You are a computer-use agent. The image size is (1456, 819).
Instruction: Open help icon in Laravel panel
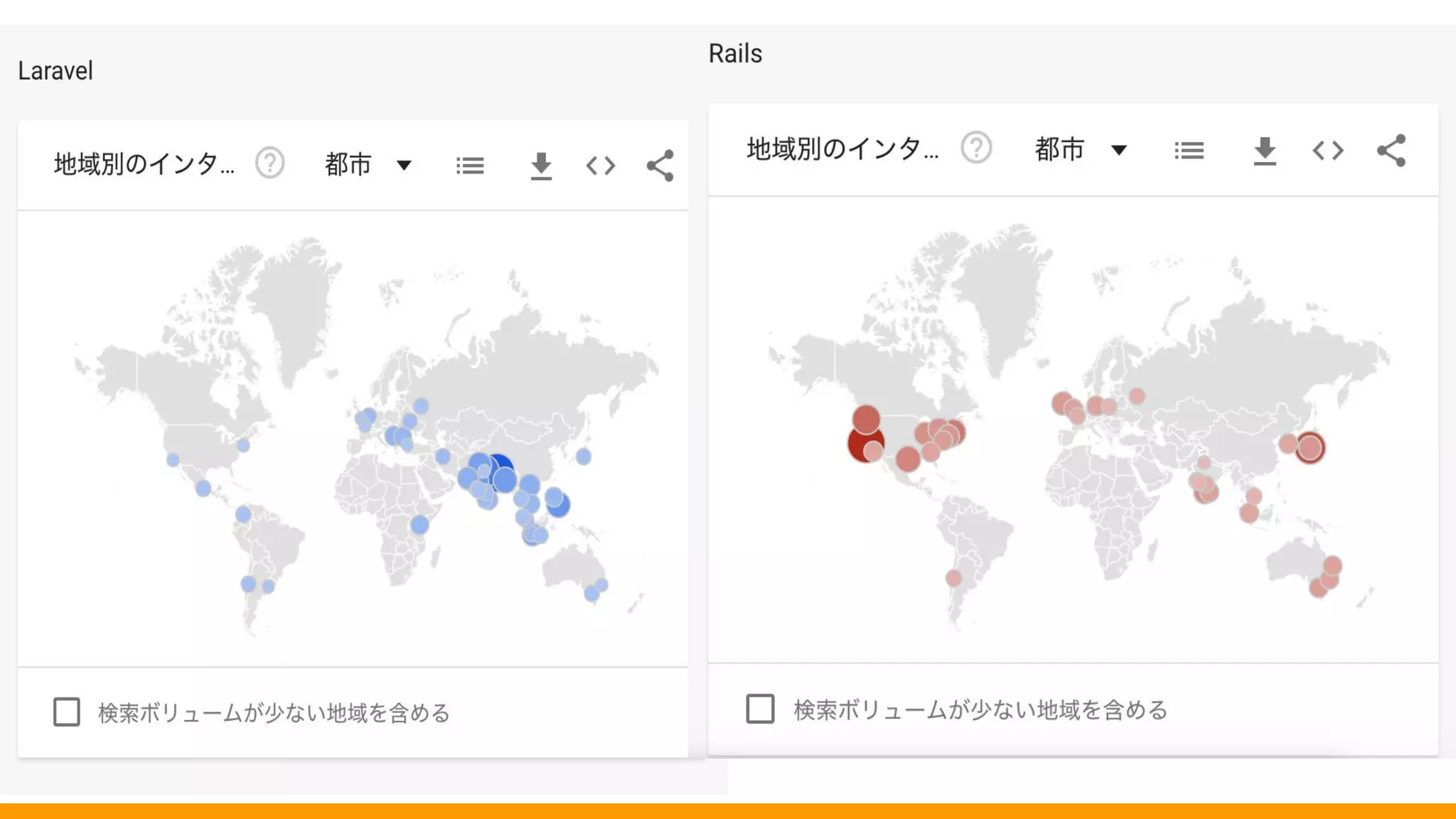[270, 164]
